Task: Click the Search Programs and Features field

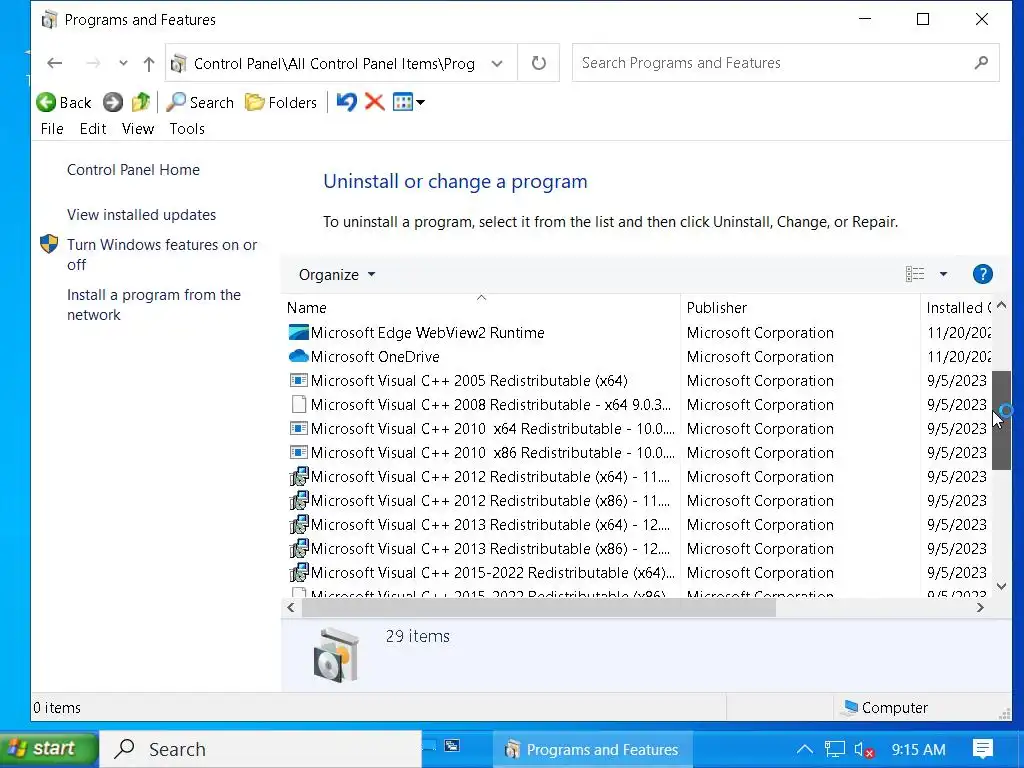Action: tap(786, 63)
